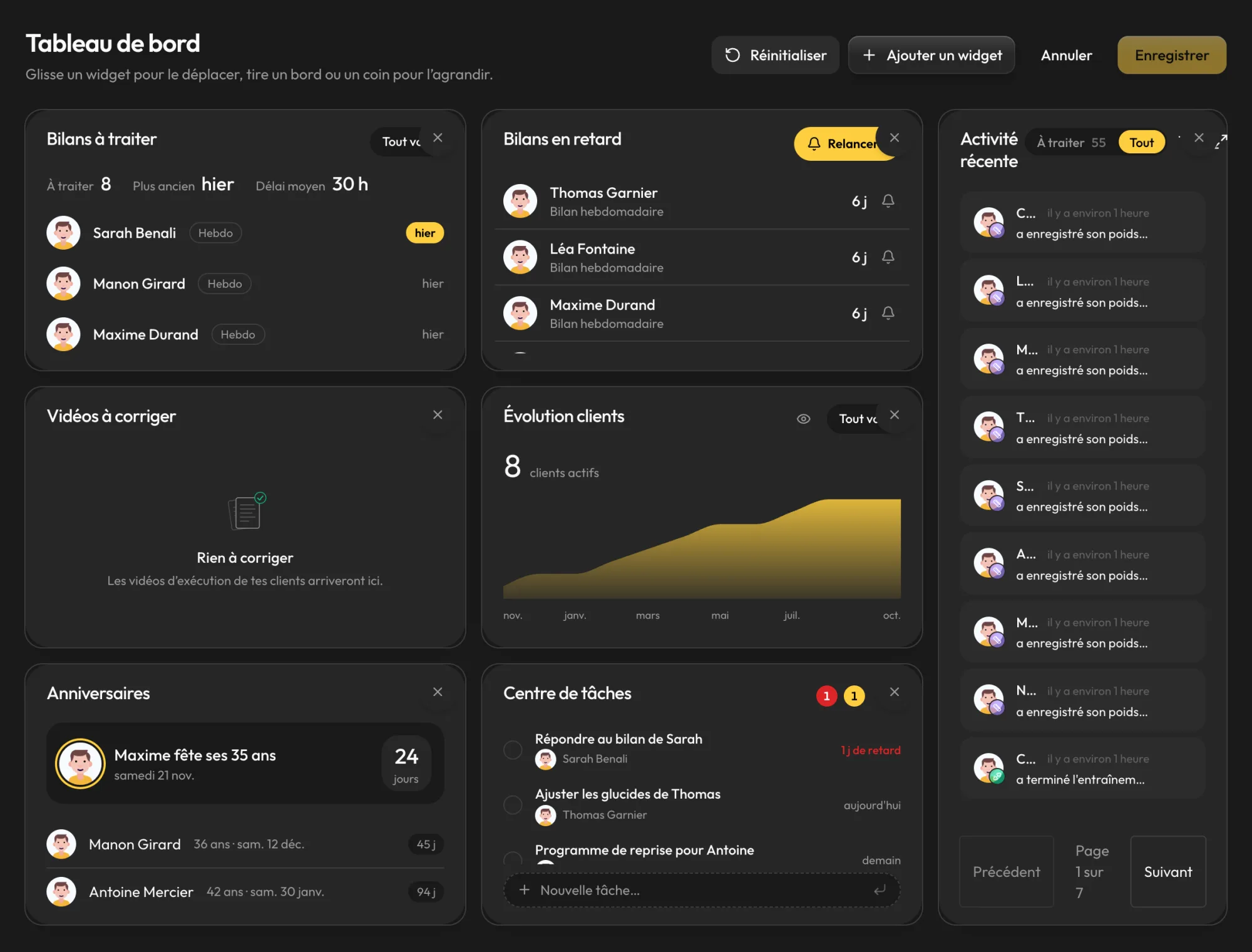Close the Centre de tâches widget
This screenshot has height=952, width=1252.
[x=895, y=692]
